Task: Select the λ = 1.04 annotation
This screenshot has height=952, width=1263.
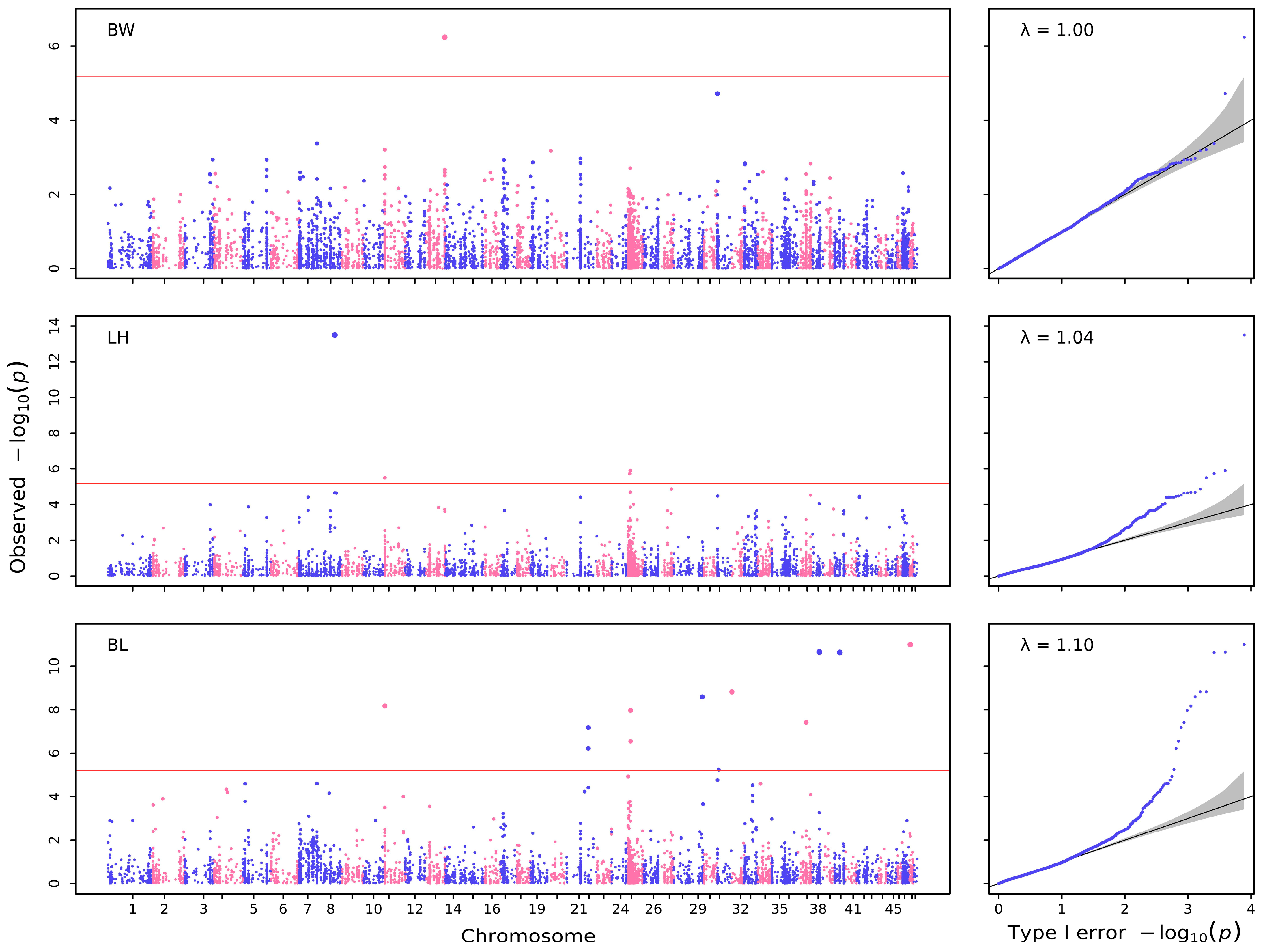Action: [1056, 337]
